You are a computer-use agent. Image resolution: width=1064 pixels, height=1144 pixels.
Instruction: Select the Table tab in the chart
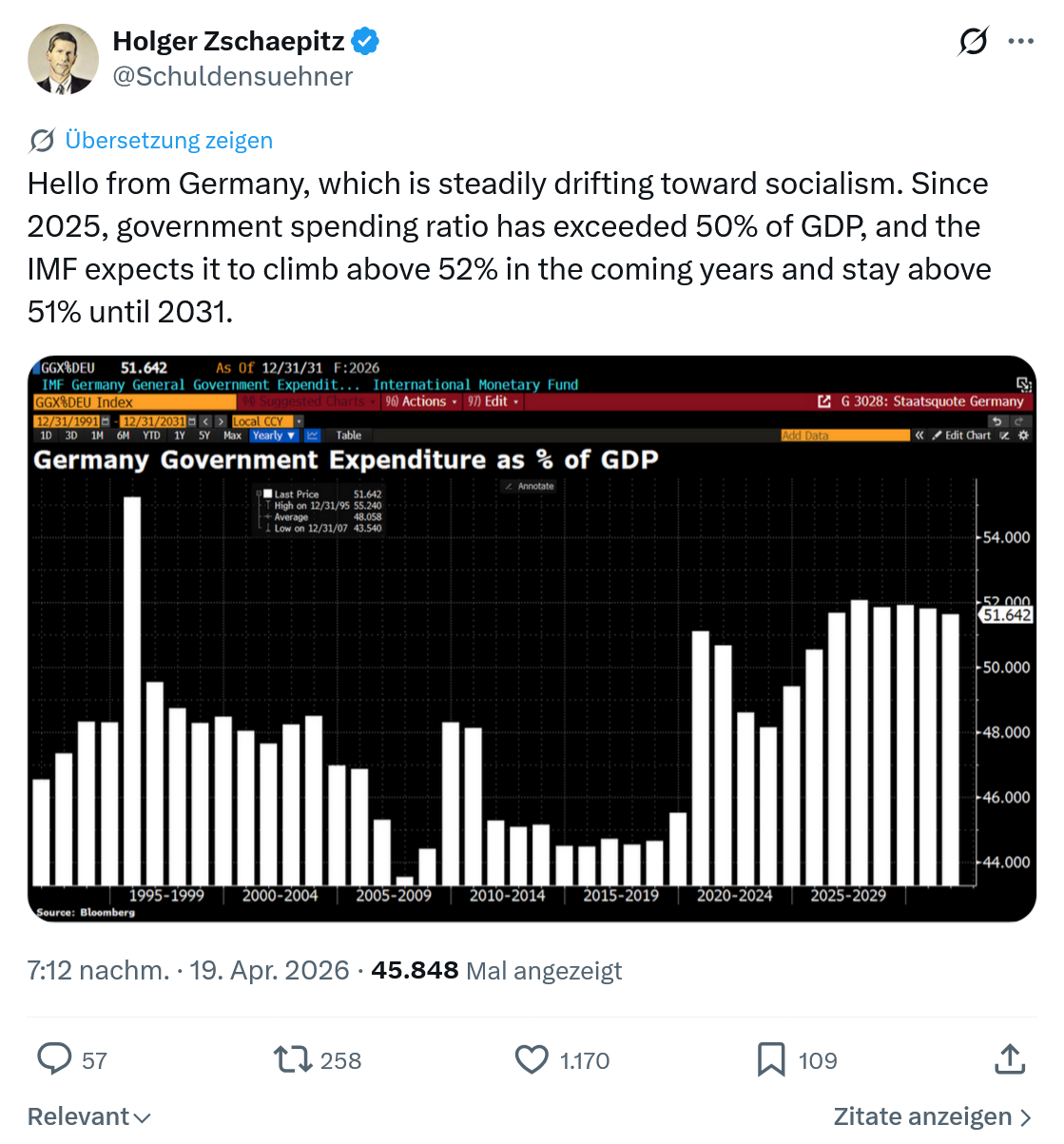click(349, 436)
